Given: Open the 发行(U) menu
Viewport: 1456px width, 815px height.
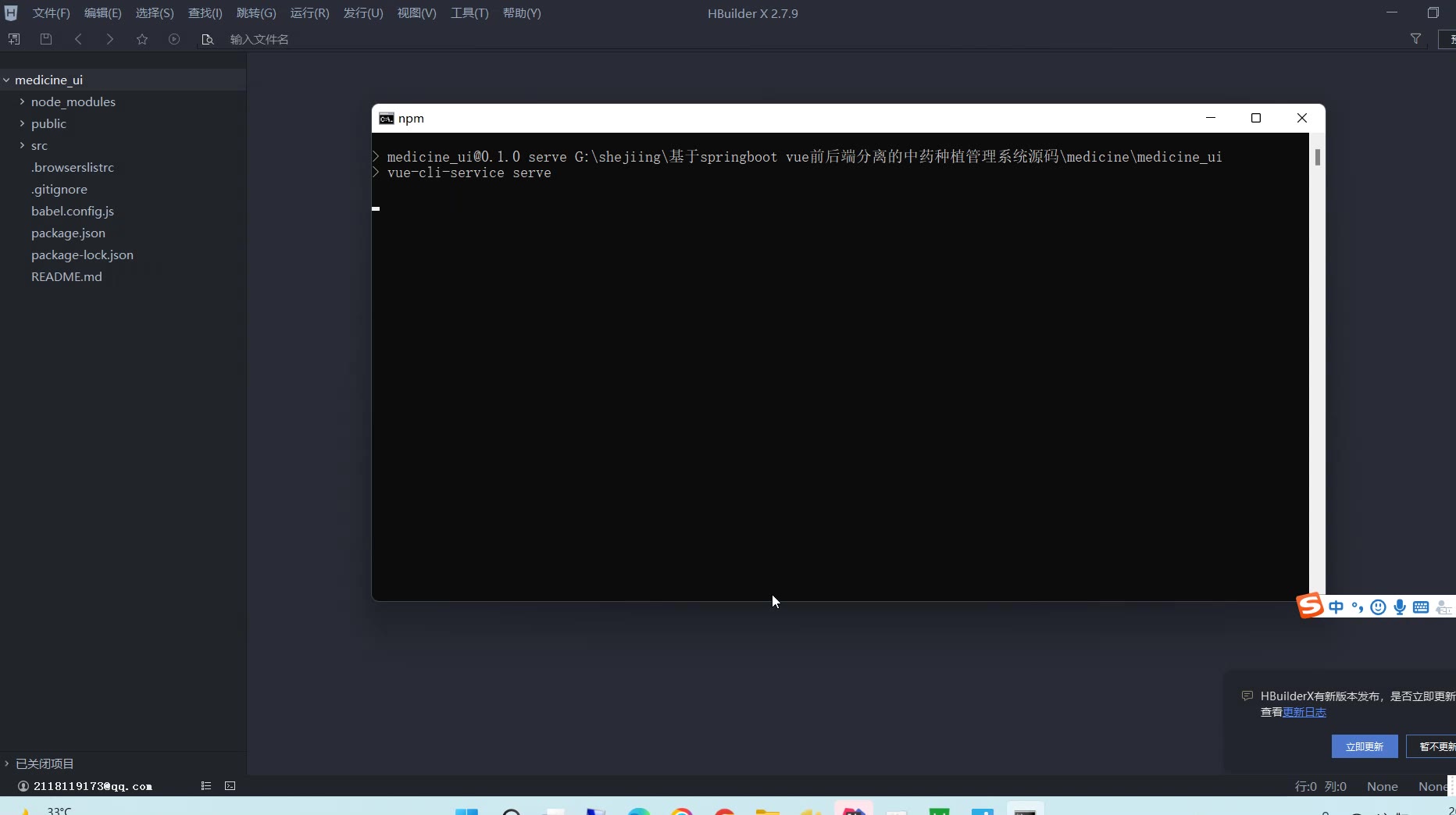Looking at the screenshot, I should [363, 13].
